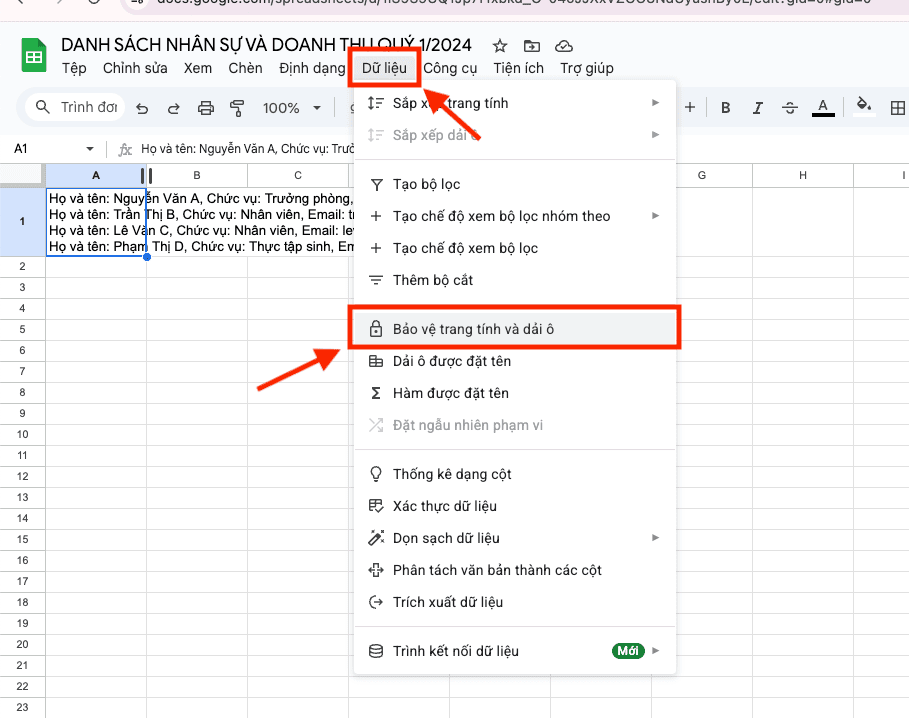Image resolution: width=909 pixels, height=718 pixels.
Task: Click the undo arrow in toolbar
Action: click(x=142, y=108)
